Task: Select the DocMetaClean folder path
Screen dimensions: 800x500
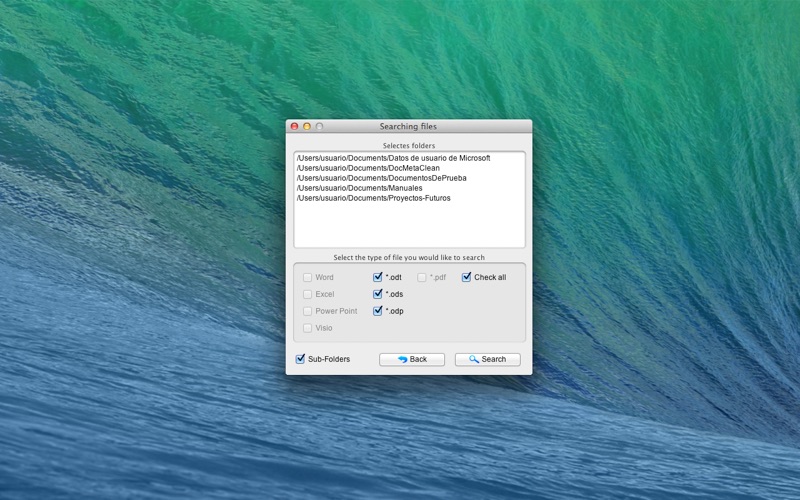Action: tap(368, 168)
